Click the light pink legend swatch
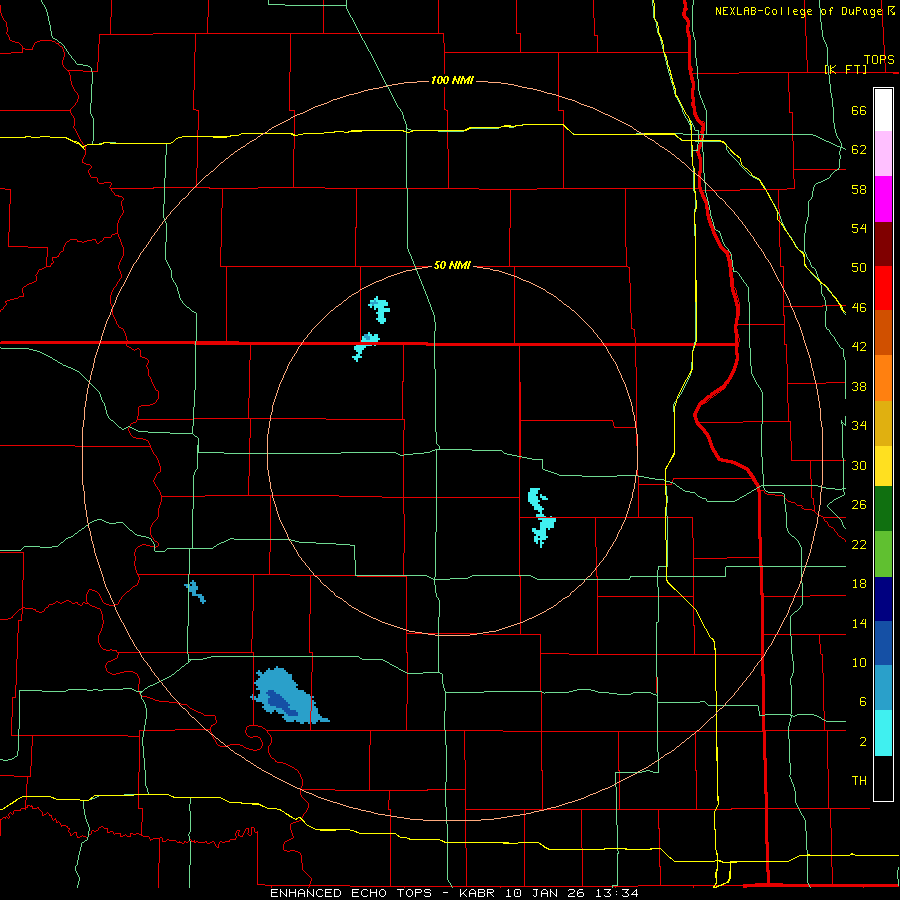900x900 pixels. tap(883, 153)
